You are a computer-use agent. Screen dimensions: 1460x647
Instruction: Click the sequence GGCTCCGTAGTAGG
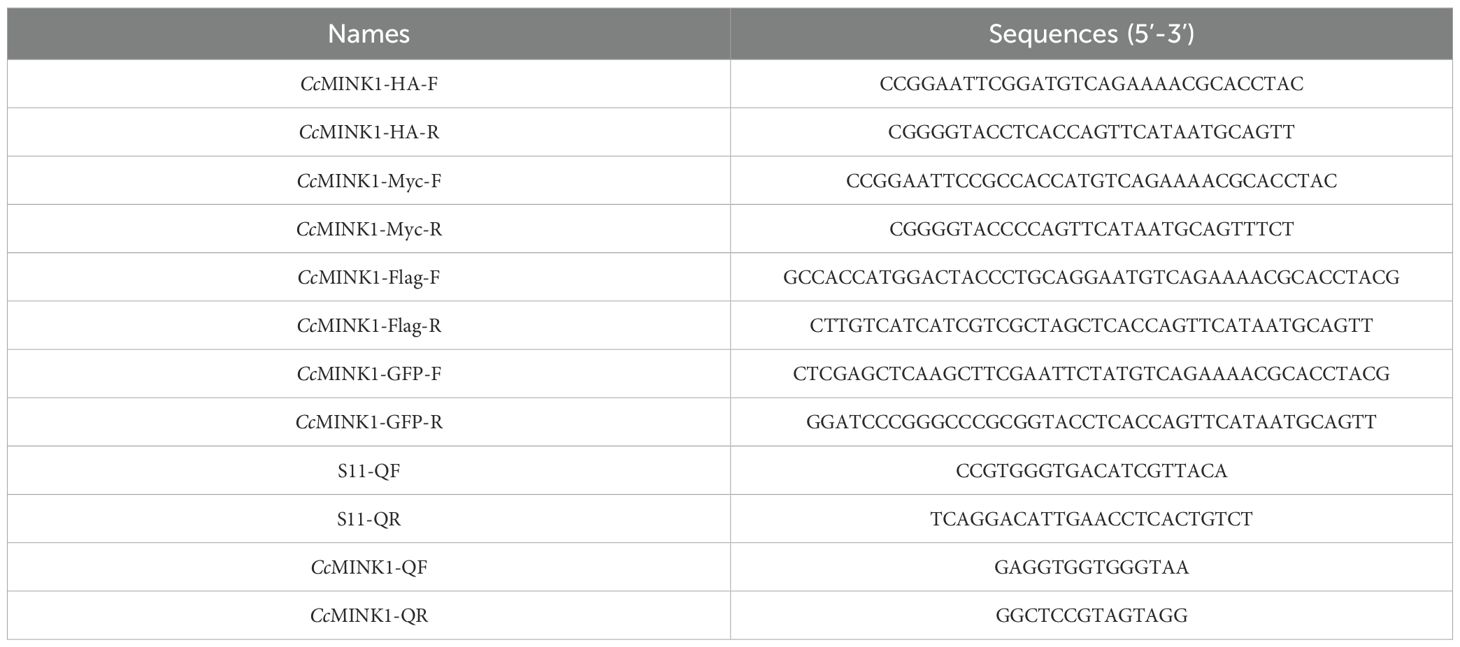pos(1091,615)
